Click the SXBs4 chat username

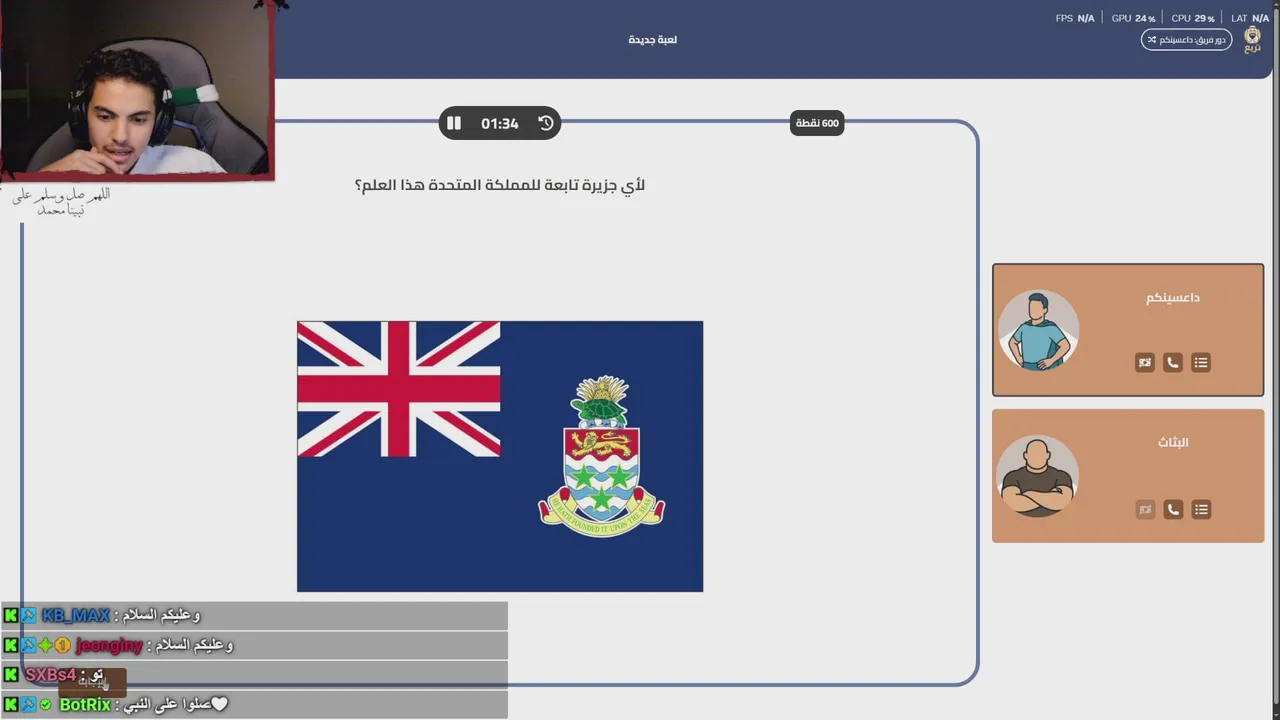(51, 675)
